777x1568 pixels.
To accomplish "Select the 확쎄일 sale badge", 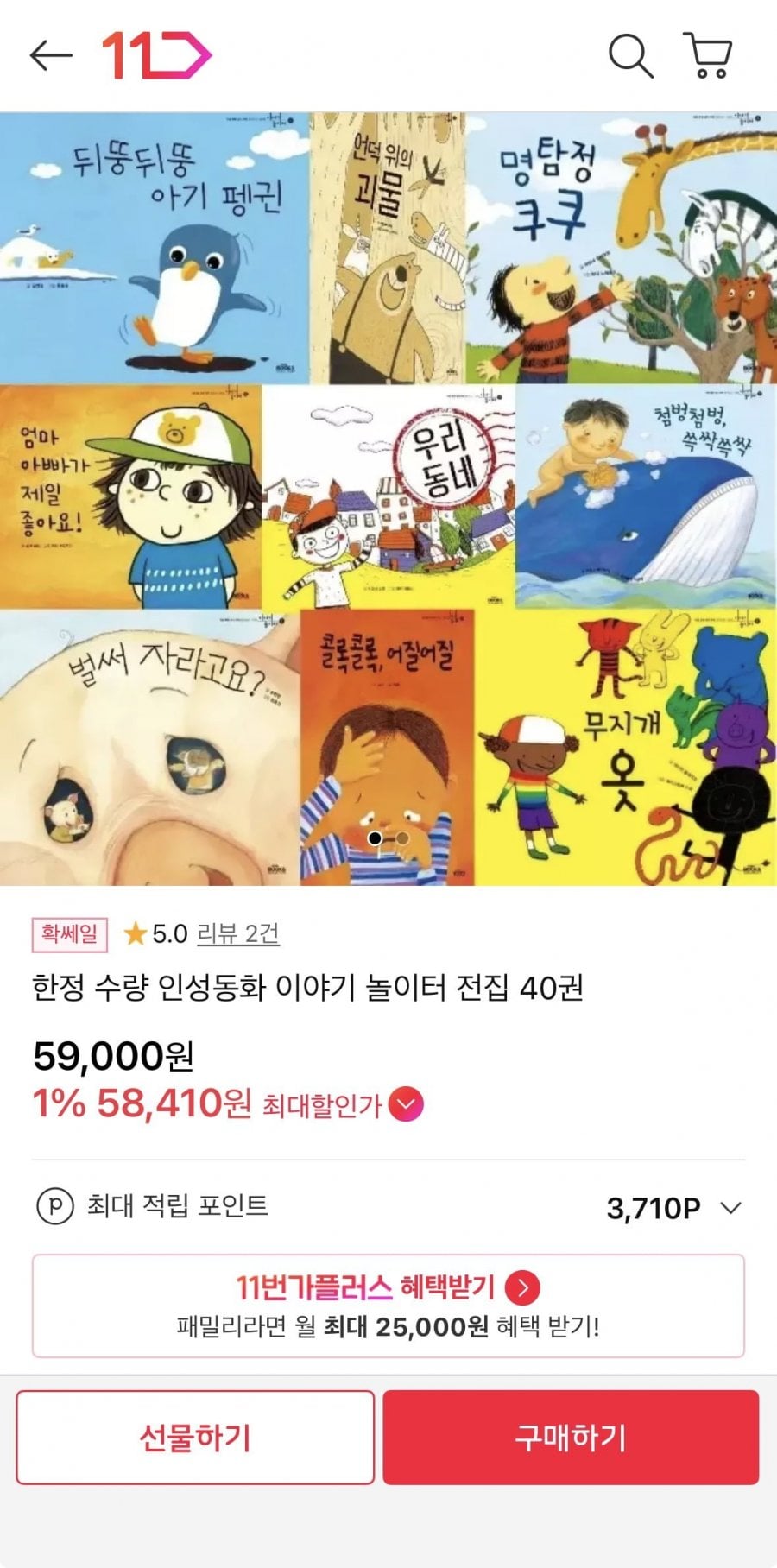I will (70, 934).
